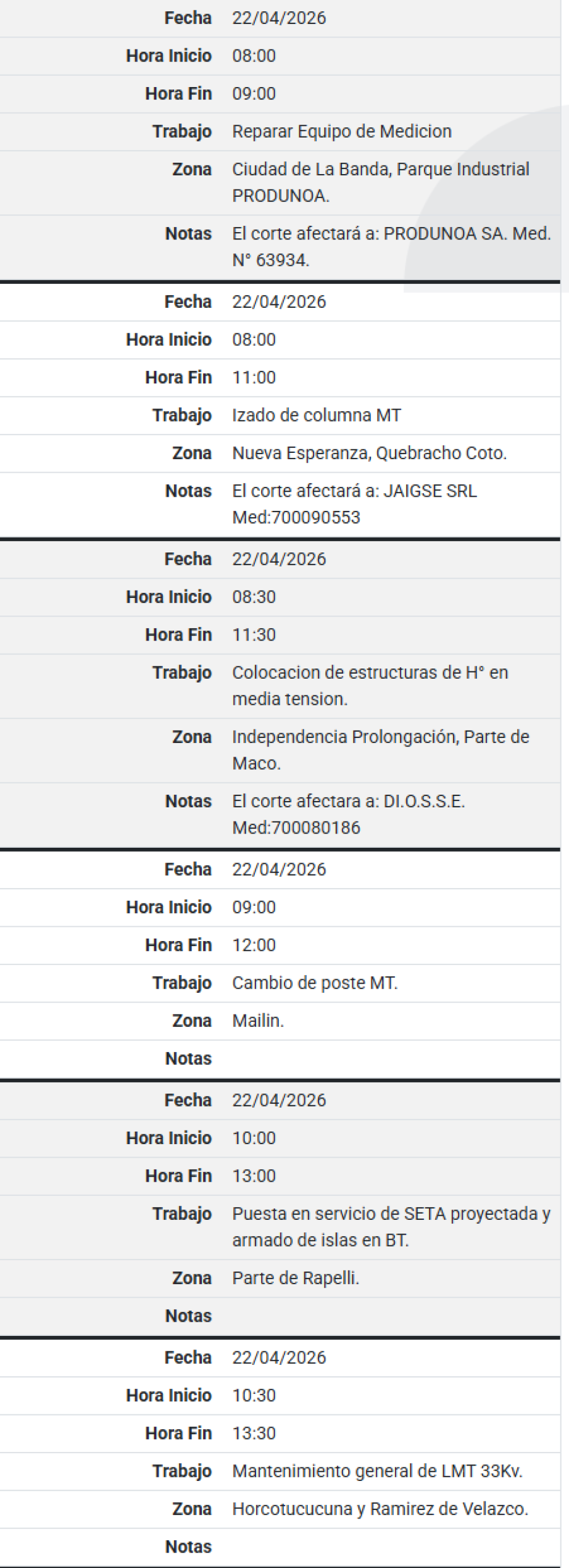Click the 13:00 end time value

click(x=254, y=1175)
